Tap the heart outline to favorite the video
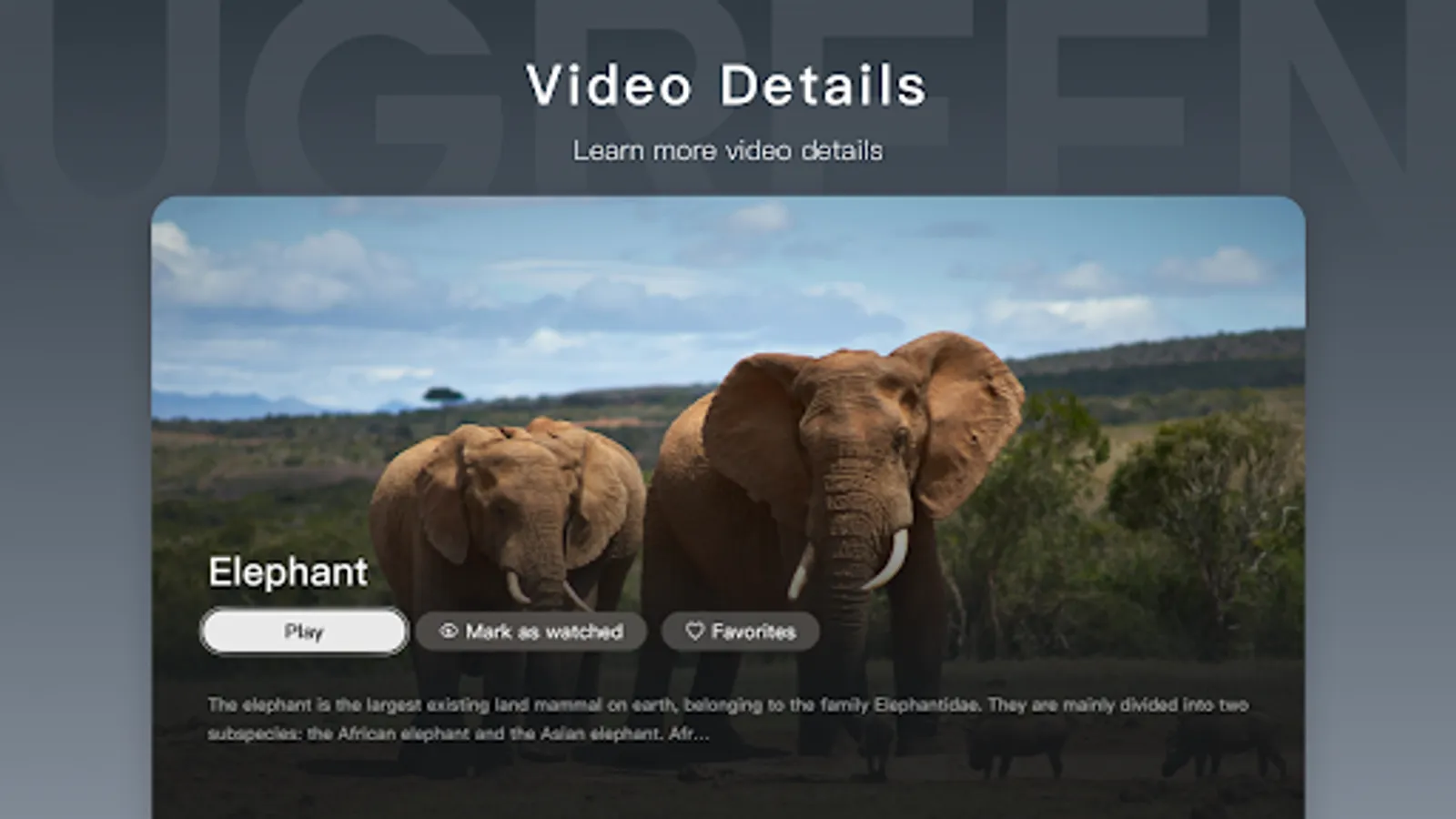The height and width of the screenshot is (819, 1456). 693,630
